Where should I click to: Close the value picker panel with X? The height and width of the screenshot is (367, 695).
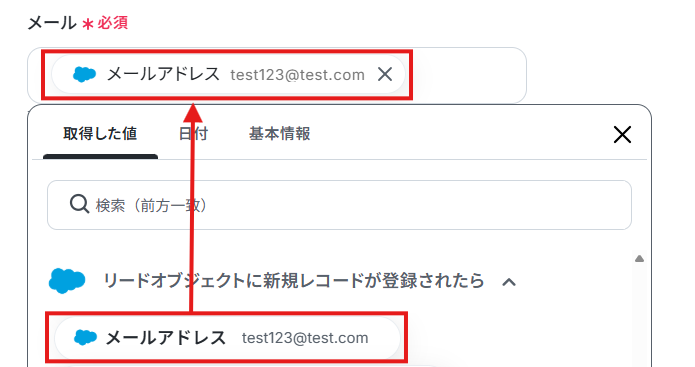pyautogui.click(x=622, y=134)
